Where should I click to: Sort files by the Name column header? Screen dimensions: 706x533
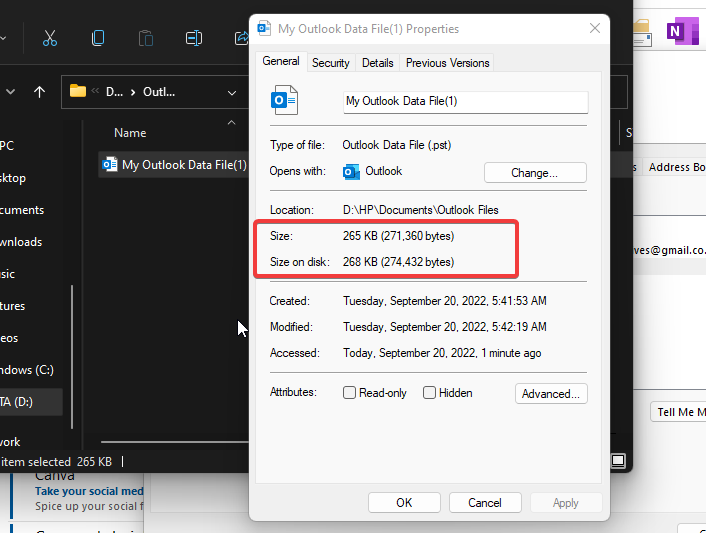(130, 133)
